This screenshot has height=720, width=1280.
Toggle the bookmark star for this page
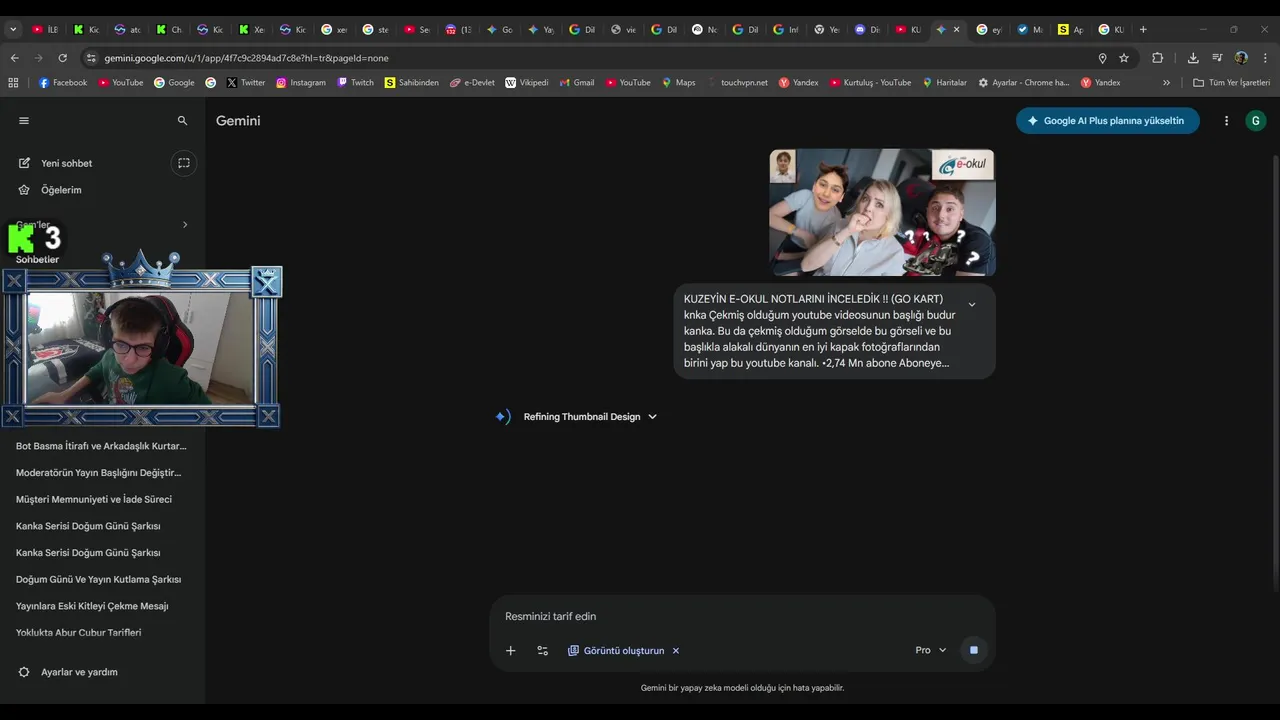click(x=1124, y=58)
